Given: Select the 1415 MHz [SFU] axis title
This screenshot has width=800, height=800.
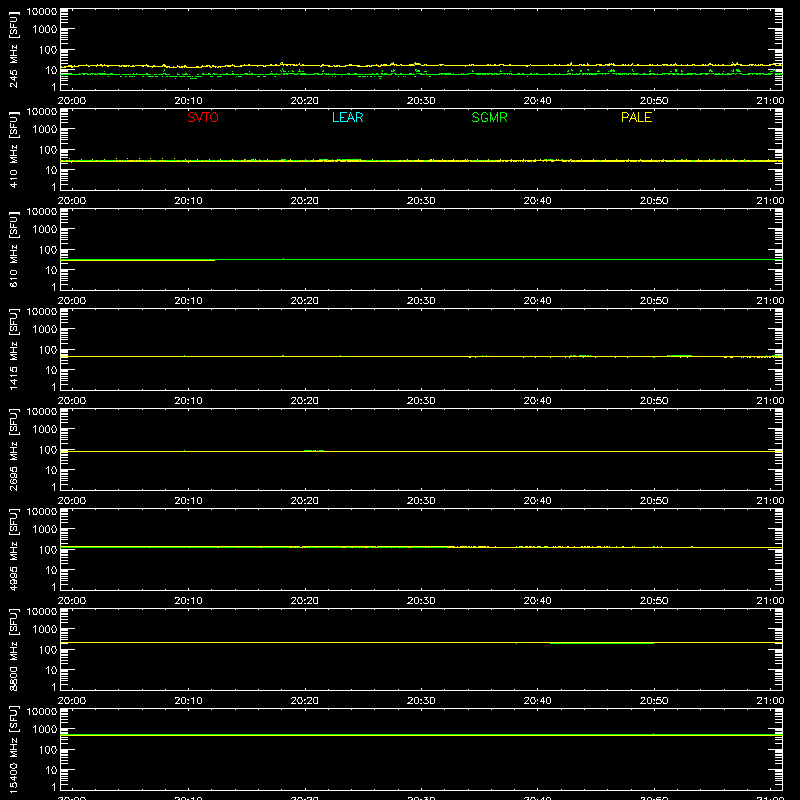Looking at the screenshot, I should coord(13,349).
